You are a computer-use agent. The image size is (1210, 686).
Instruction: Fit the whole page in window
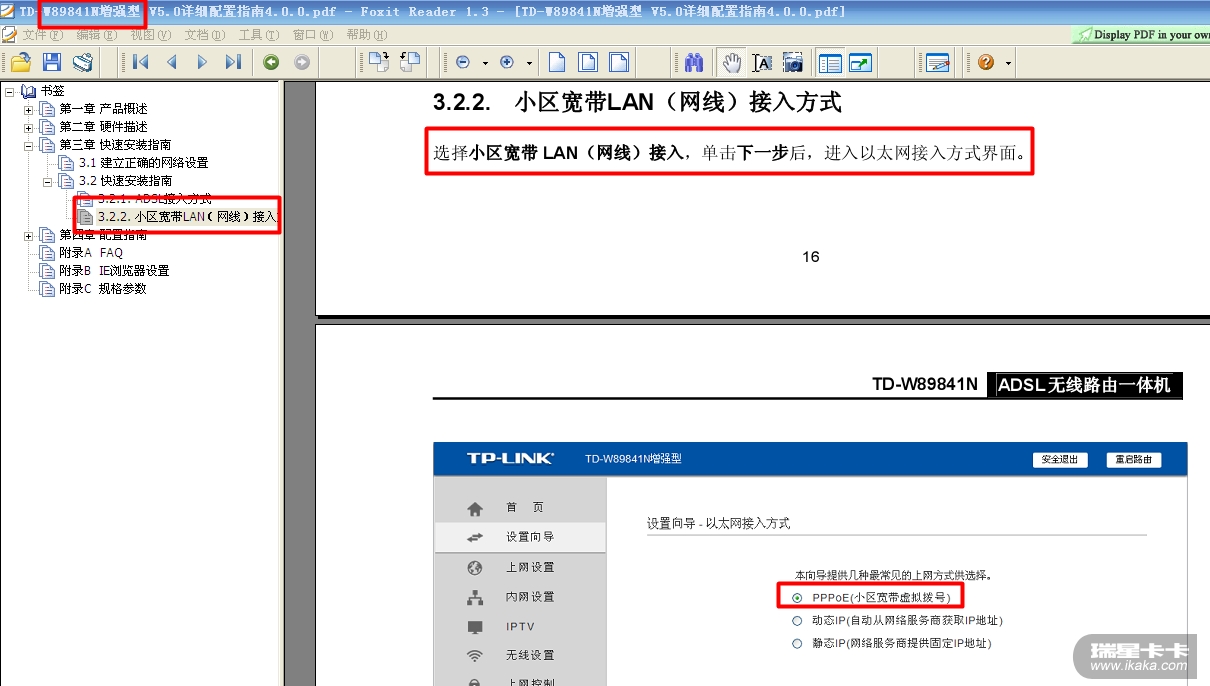pos(588,62)
